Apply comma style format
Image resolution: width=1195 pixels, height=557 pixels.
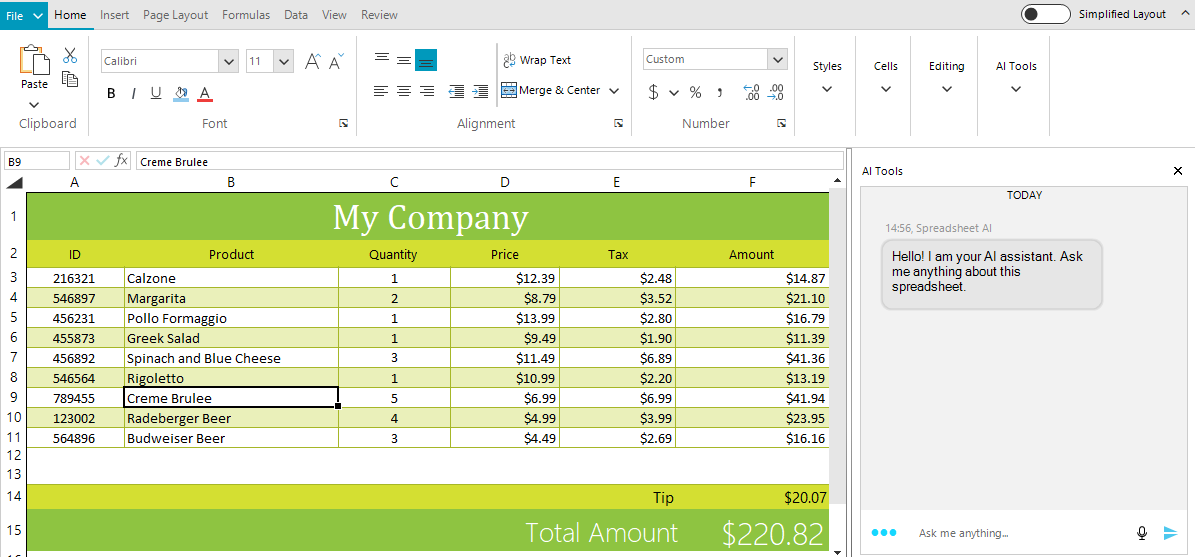719,92
